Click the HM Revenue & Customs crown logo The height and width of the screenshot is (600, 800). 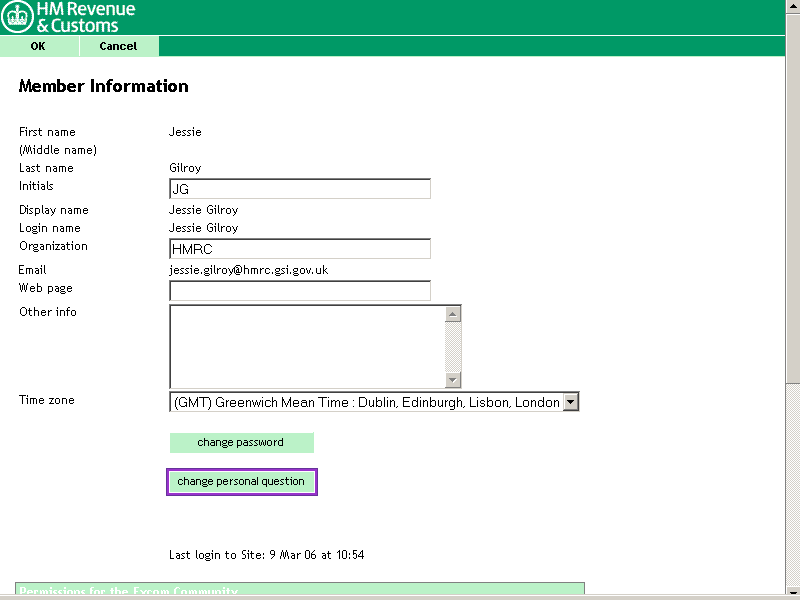pyautogui.click(x=17, y=17)
